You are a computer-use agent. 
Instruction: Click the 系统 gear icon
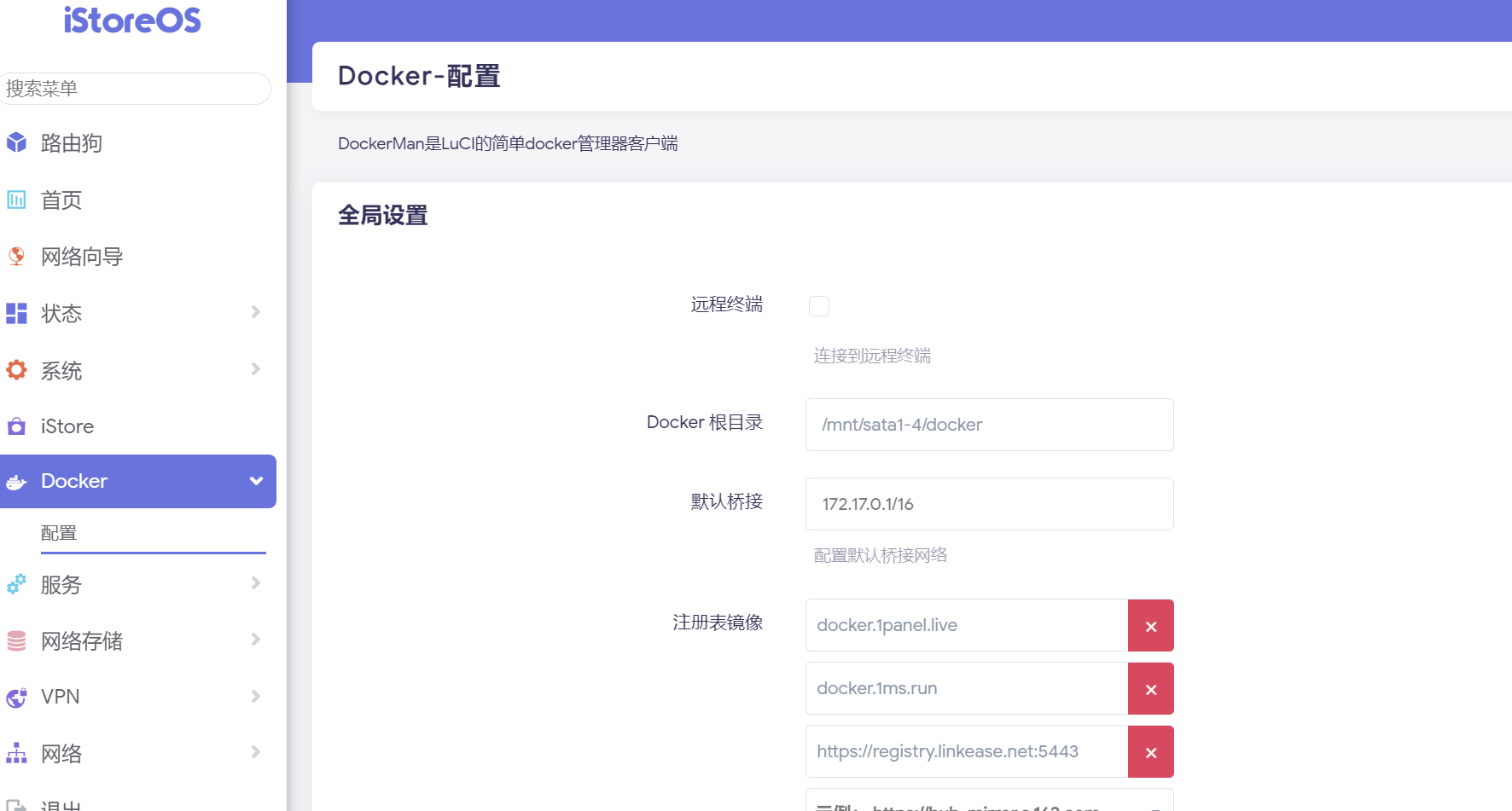coord(16,370)
